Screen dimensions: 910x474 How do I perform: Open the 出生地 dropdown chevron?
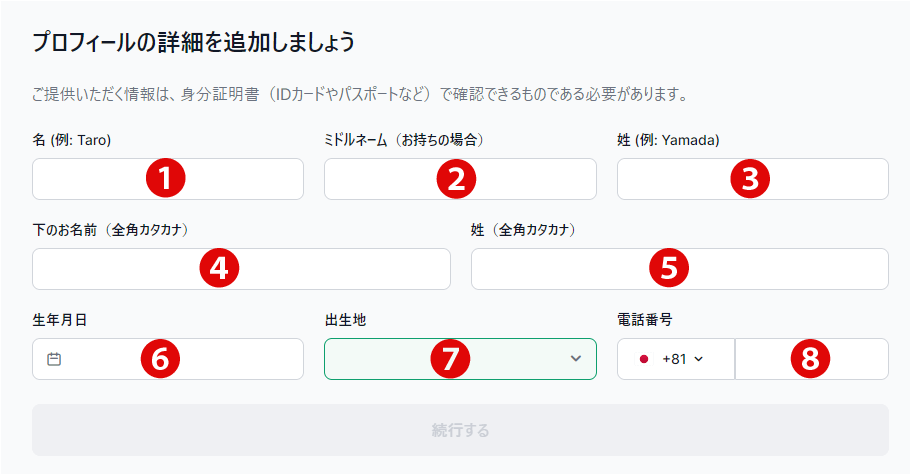[x=576, y=359]
